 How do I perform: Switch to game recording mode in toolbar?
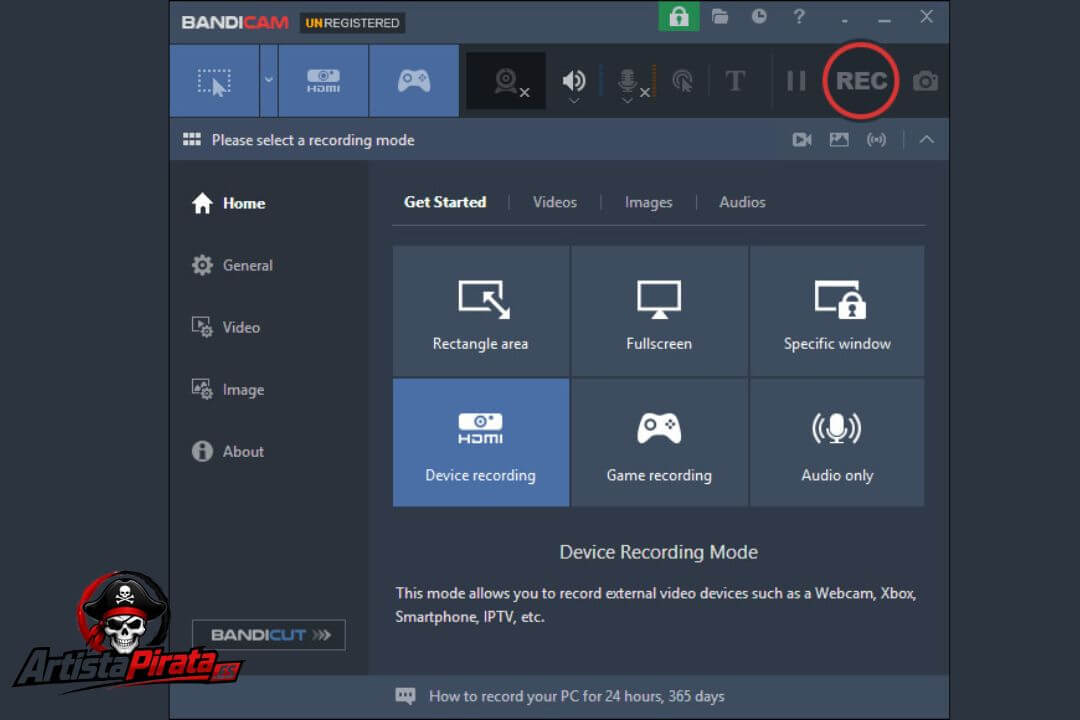click(x=414, y=81)
